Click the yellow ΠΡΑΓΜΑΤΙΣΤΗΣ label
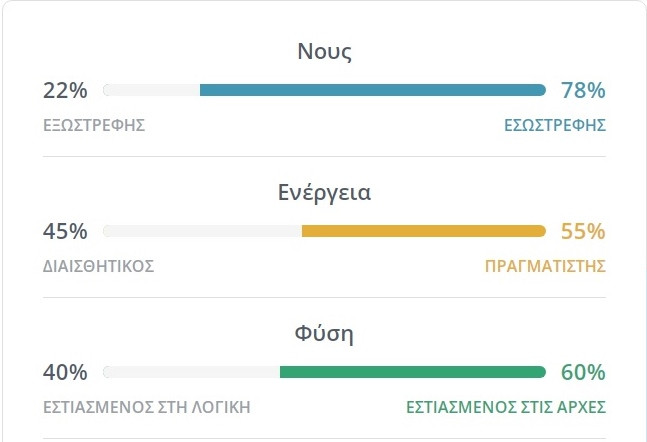647x442 pixels. tap(545, 266)
